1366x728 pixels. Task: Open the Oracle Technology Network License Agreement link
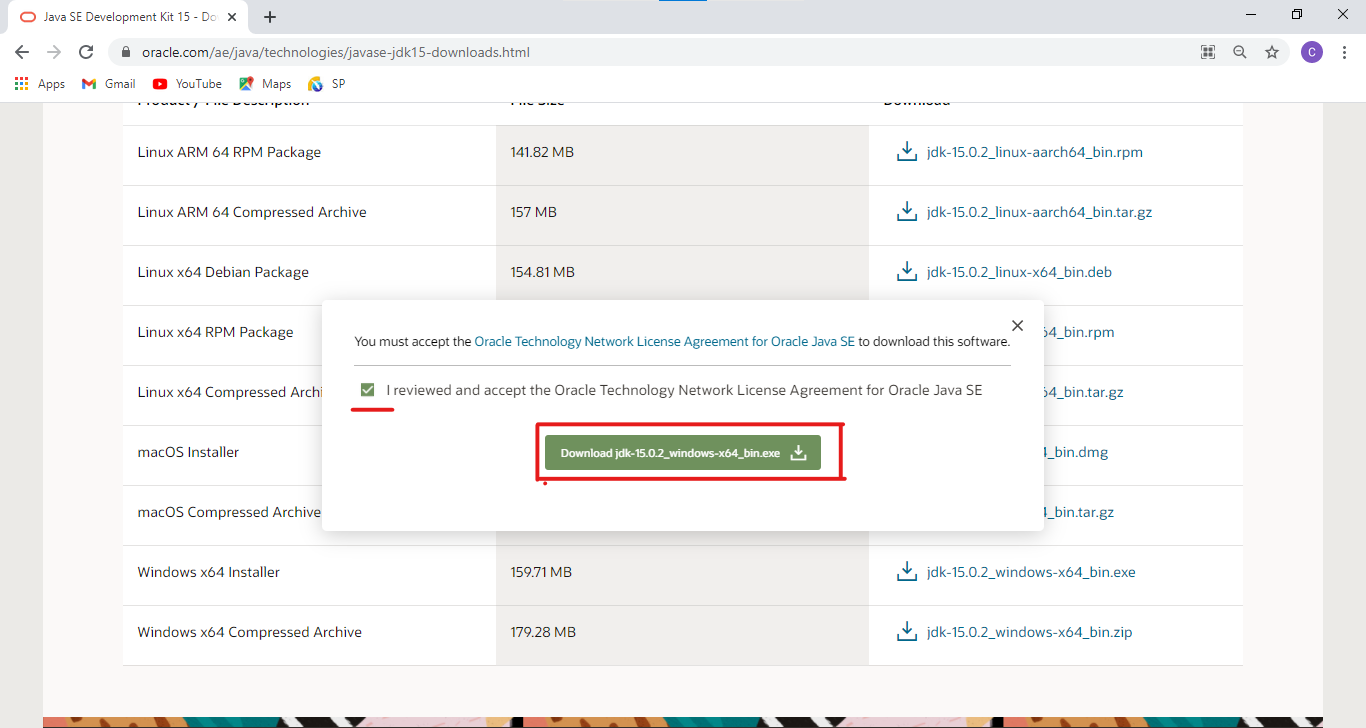pyautogui.click(x=664, y=341)
